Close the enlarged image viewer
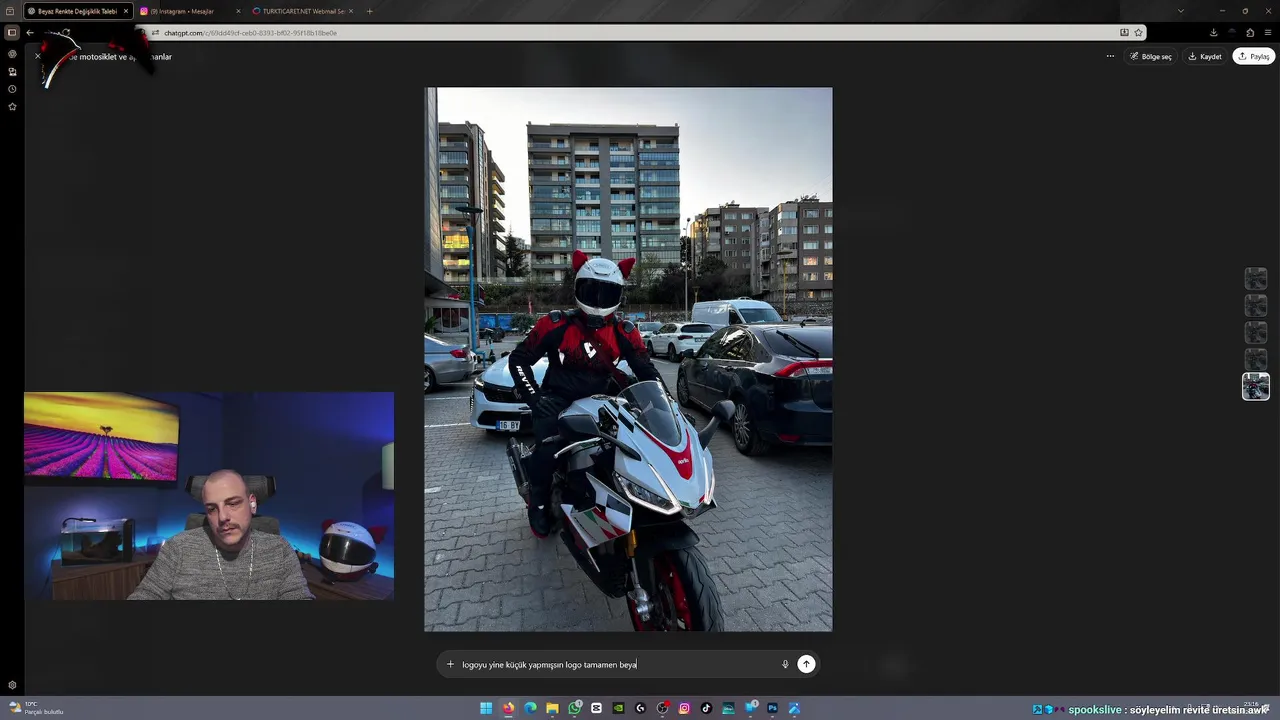The height and width of the screenshot is (720, 1280). [38, 56]
